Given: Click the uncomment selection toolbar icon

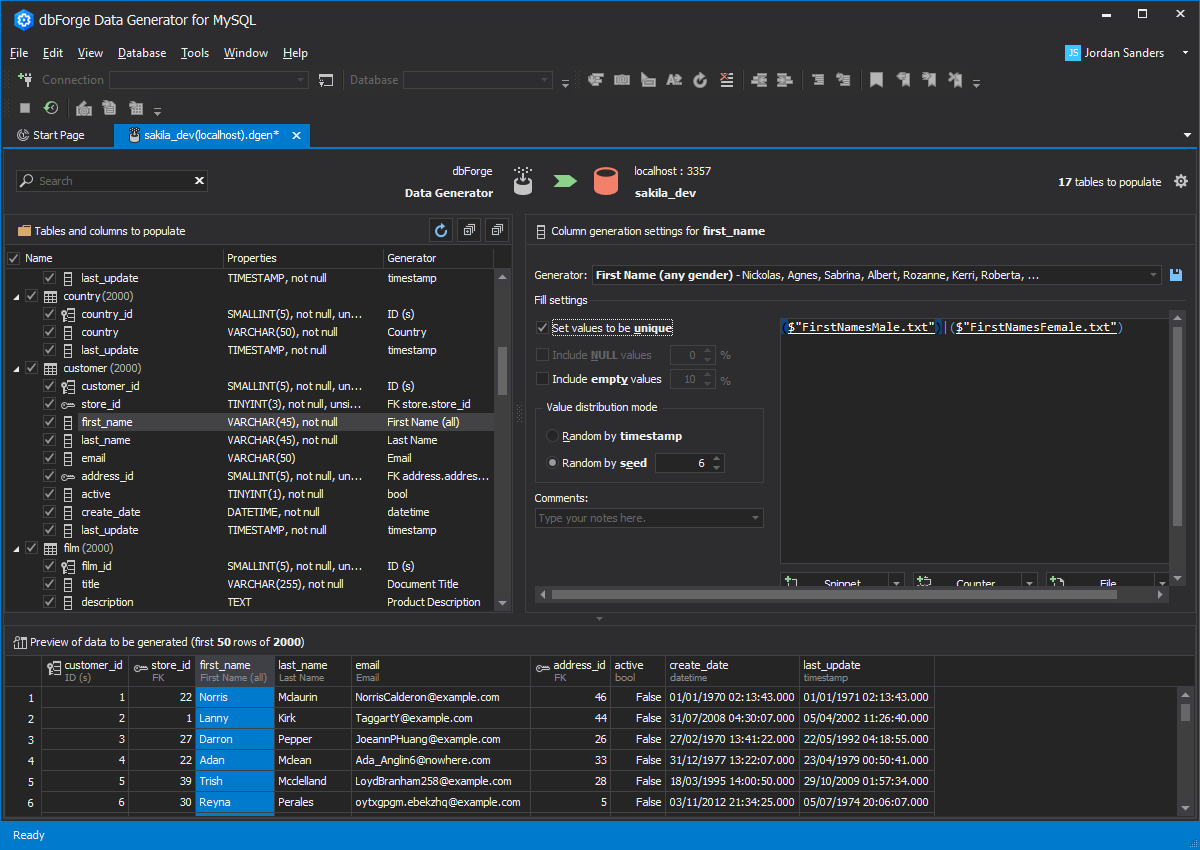Looking at the screenshot, I should click(x=843, y=80).
